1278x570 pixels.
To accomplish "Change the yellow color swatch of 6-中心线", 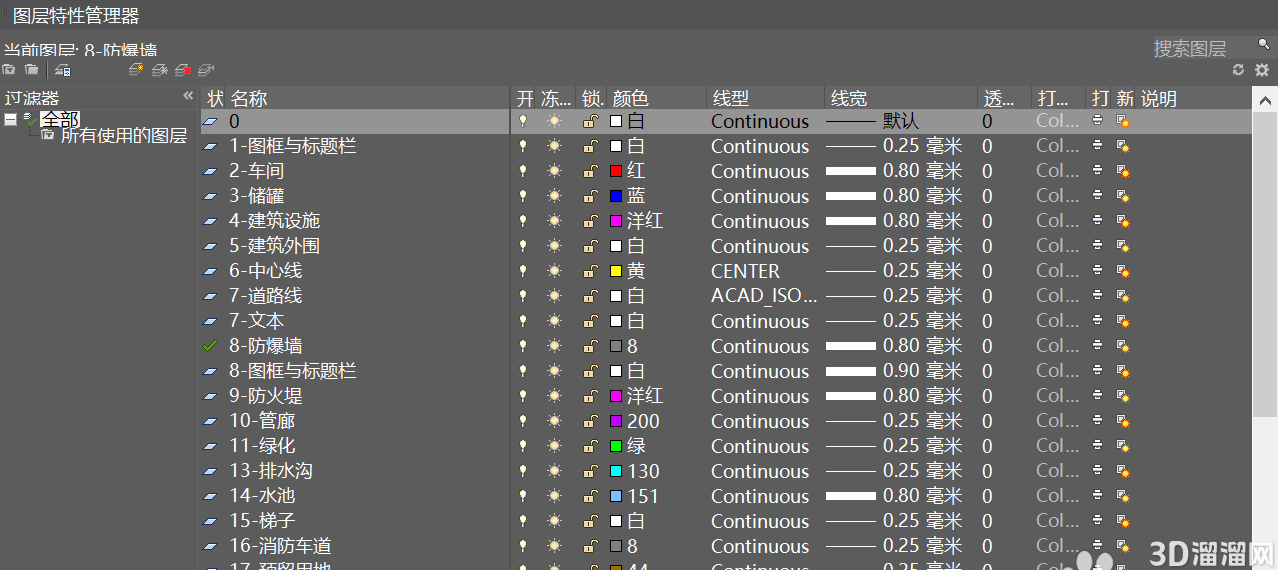I will 616,271.
